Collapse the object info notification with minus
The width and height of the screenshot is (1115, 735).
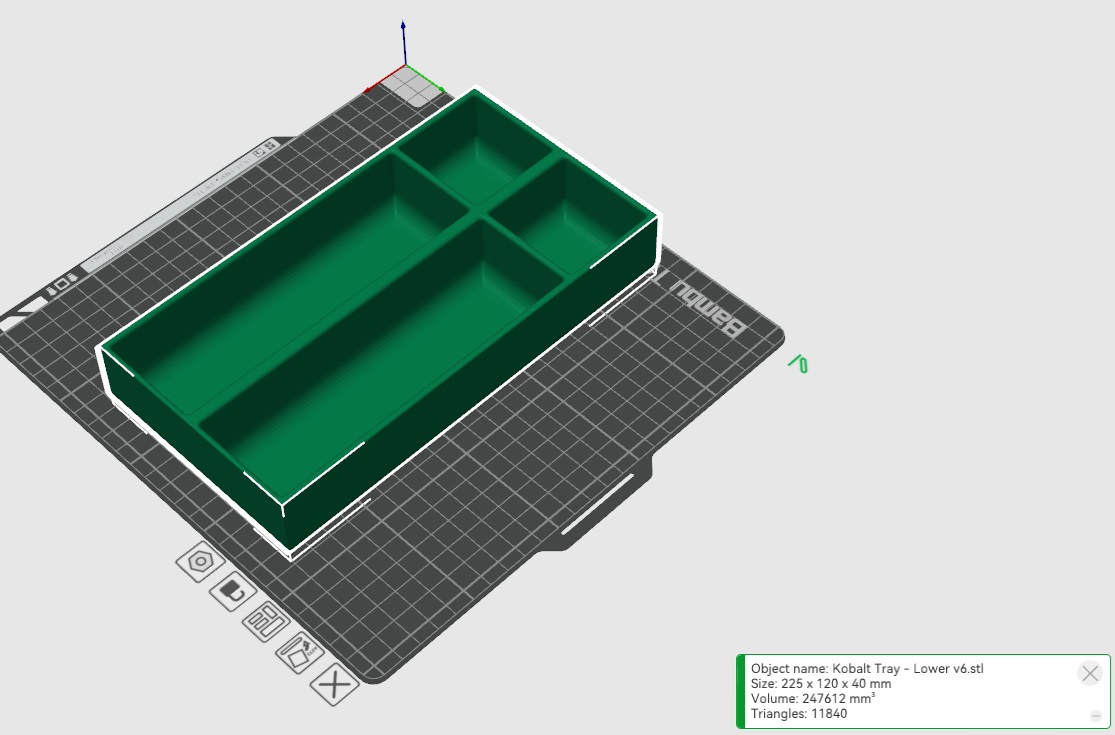pos(1096,716)
